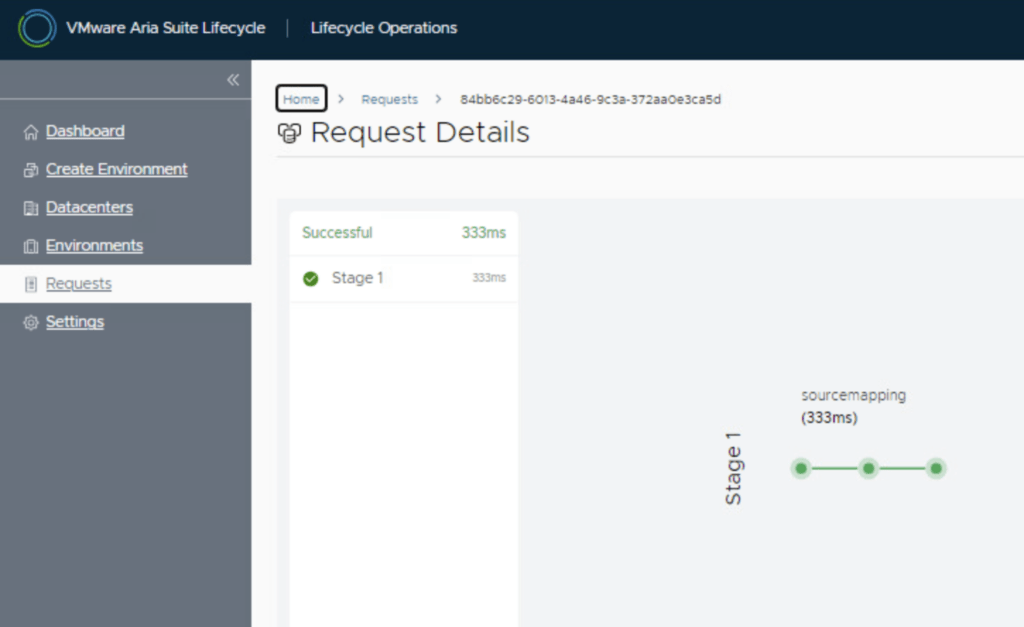Navigate to Requests in the breadcrumb trail

[x=389, y=99]
